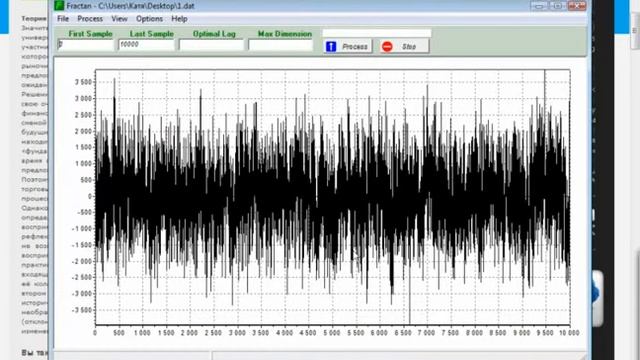Image resolution: width=640 pixels, height=360 pixels.
Task: Click the Process button
Action: click(x=348, y=46)
